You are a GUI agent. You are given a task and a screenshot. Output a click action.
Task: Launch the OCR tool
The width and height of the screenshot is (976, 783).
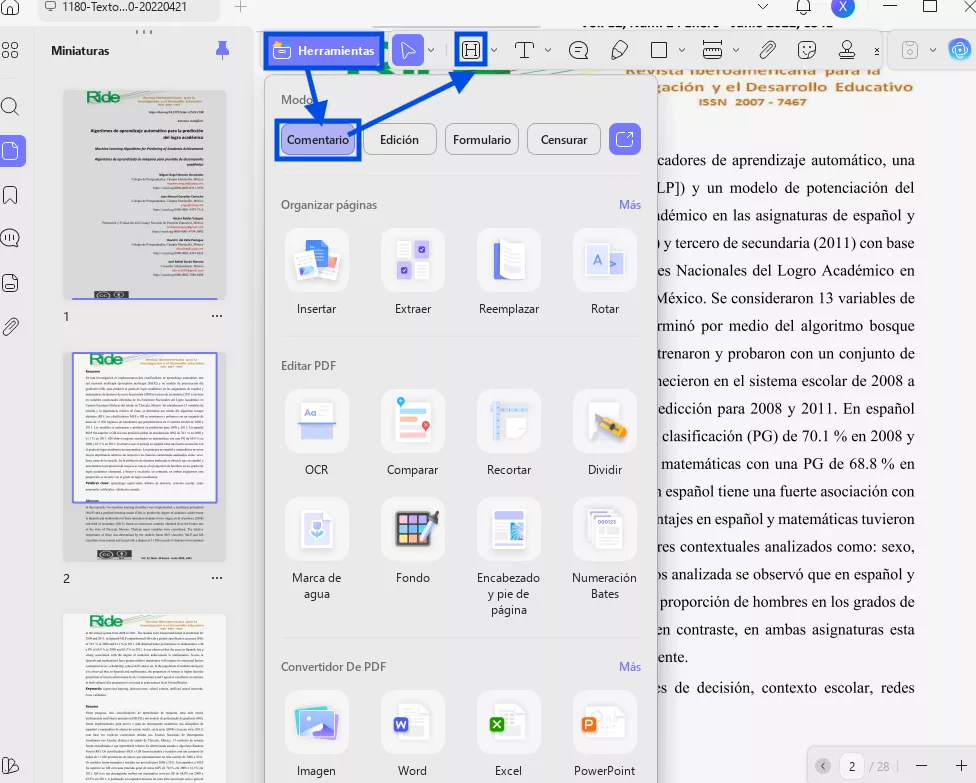tap(317, 433)
